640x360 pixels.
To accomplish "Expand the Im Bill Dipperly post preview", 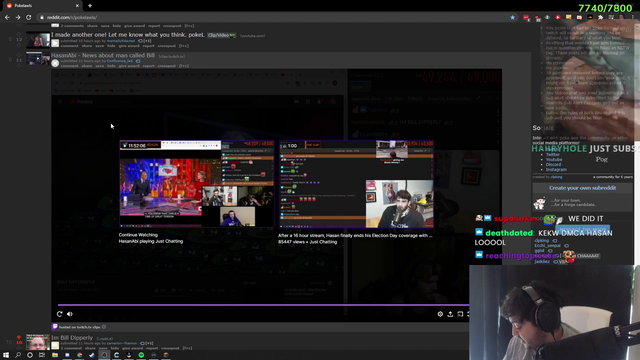I will point(55,346).
